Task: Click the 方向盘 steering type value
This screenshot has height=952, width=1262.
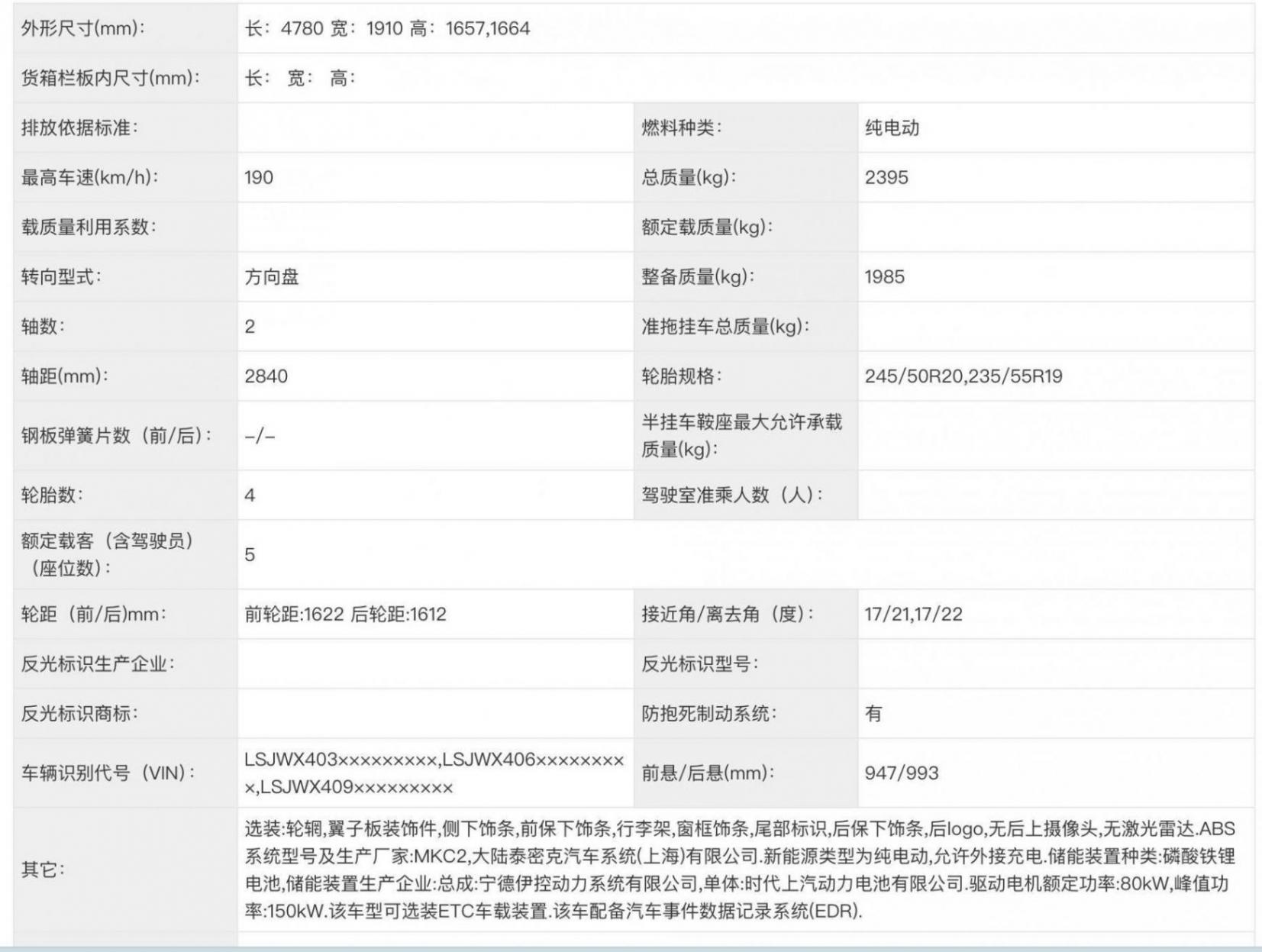Action: tap(272, 276)
